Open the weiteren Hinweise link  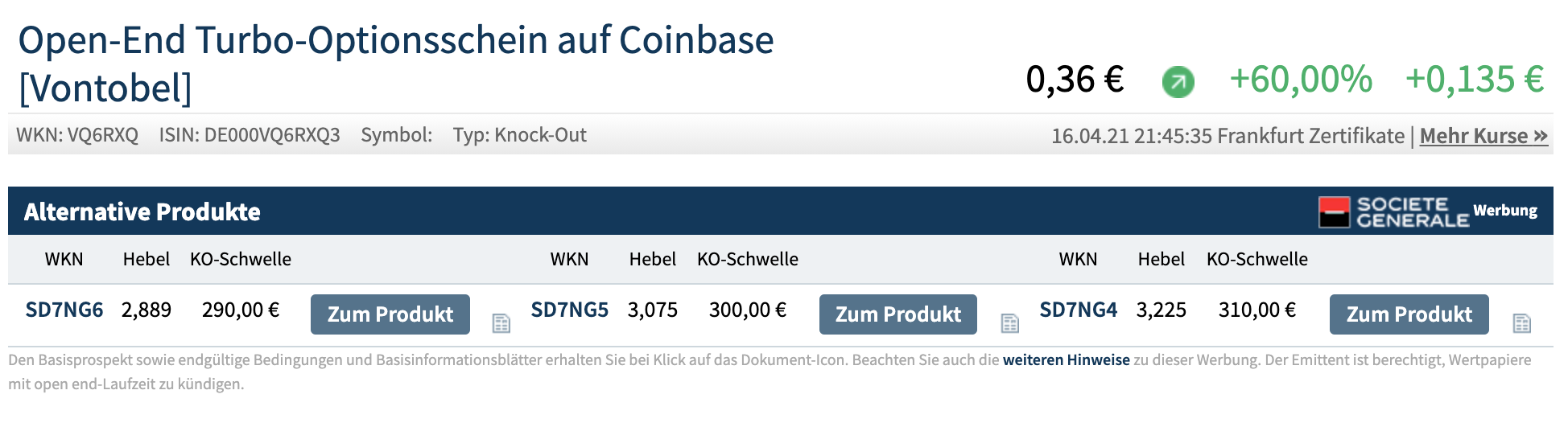1066,360
